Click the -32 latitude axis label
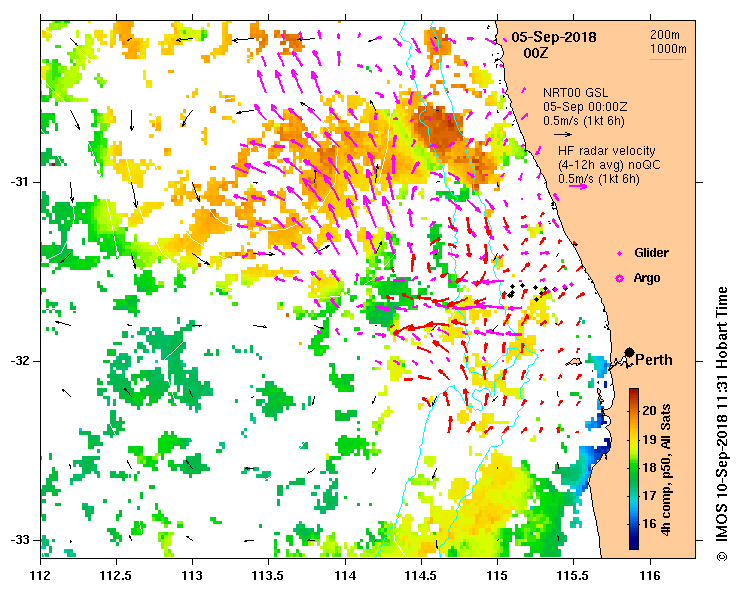 pyautogui.click(x=19, y=361)
